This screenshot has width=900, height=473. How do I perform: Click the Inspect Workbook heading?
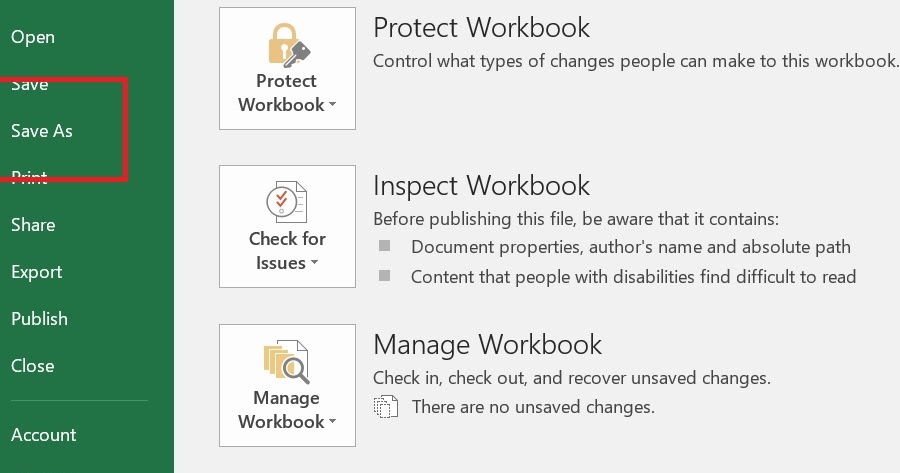tap(481, 186)
